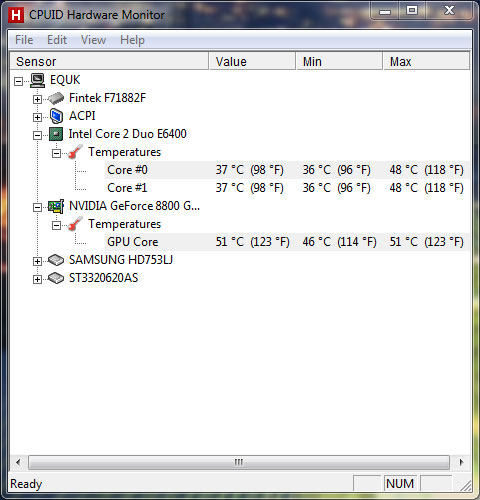This screenshot has width=480, height=500.
Task: Select Temperatures label under NVIDIA GeForce
Action: [x=124, y=224]
